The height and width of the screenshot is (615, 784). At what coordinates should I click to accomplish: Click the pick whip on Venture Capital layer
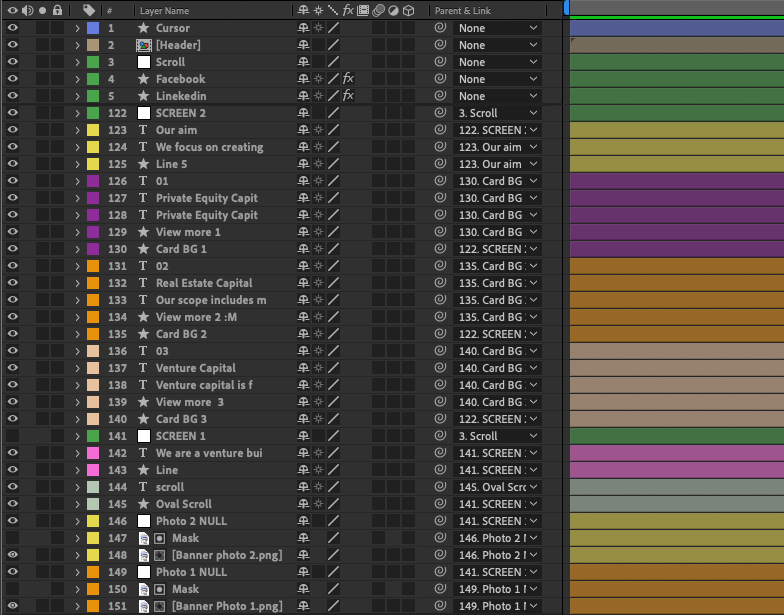(440, 368)
